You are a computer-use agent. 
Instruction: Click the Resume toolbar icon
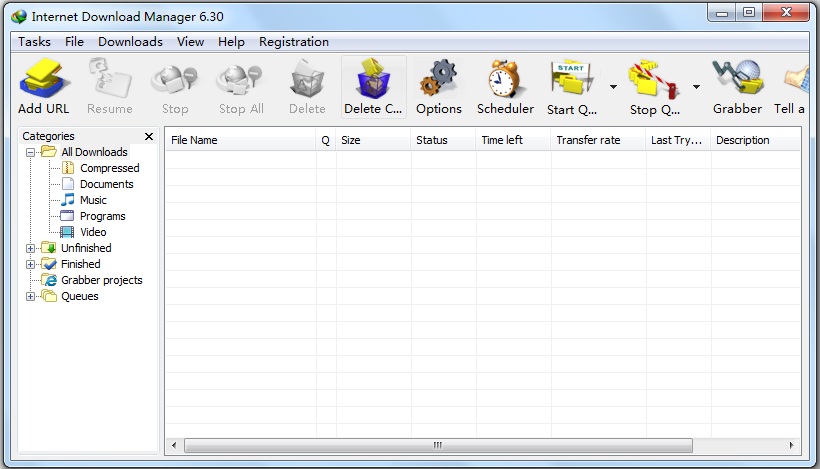pos(109,79)
